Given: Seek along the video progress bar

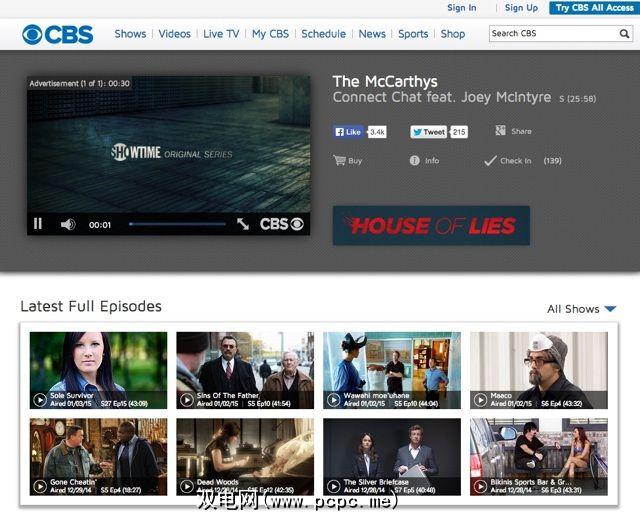Looking at the screenshot, I should (178, 224).
